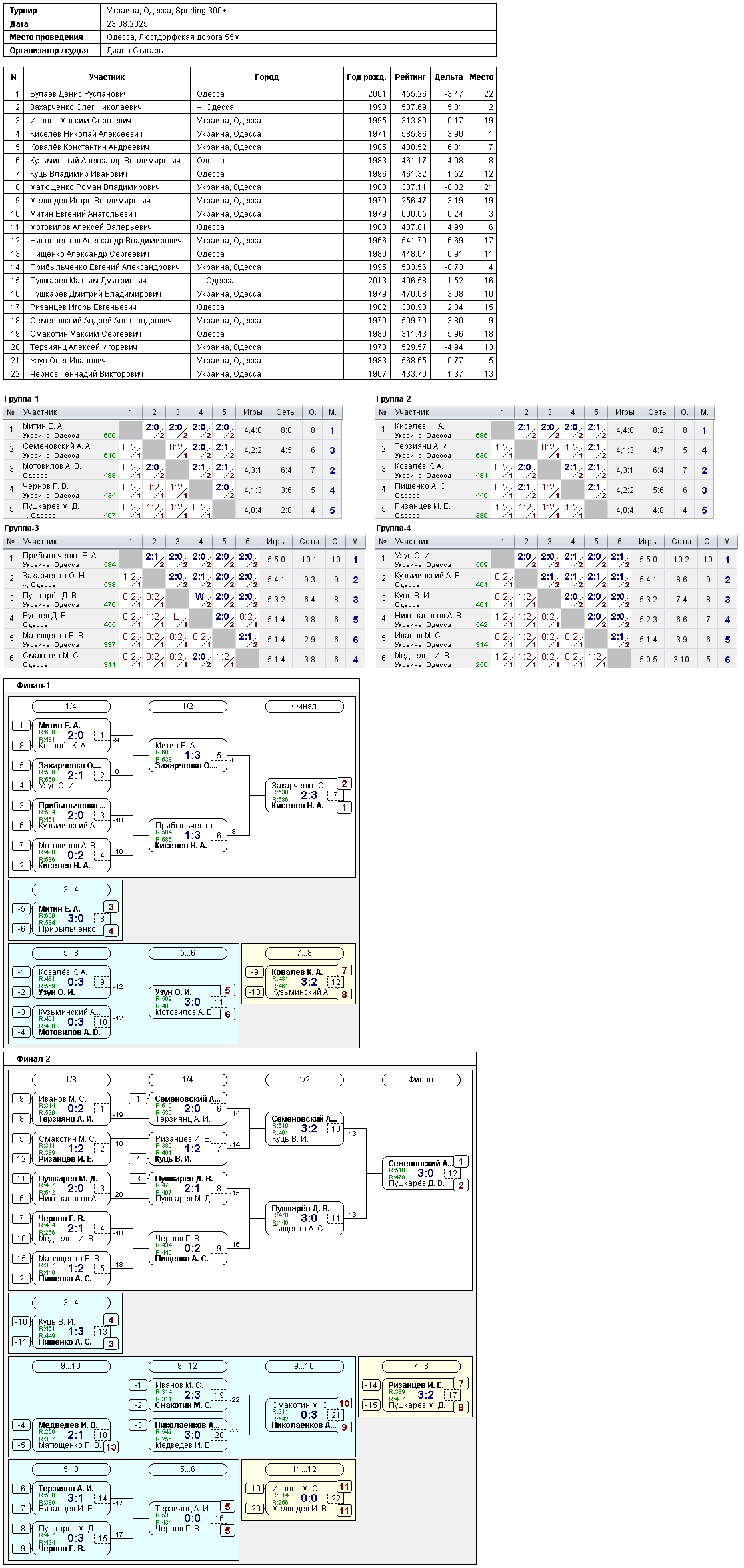744x1568 pixels.
Task: Click the Группа-1 heading
Action: pyautogui.click(x=22, y=399)
